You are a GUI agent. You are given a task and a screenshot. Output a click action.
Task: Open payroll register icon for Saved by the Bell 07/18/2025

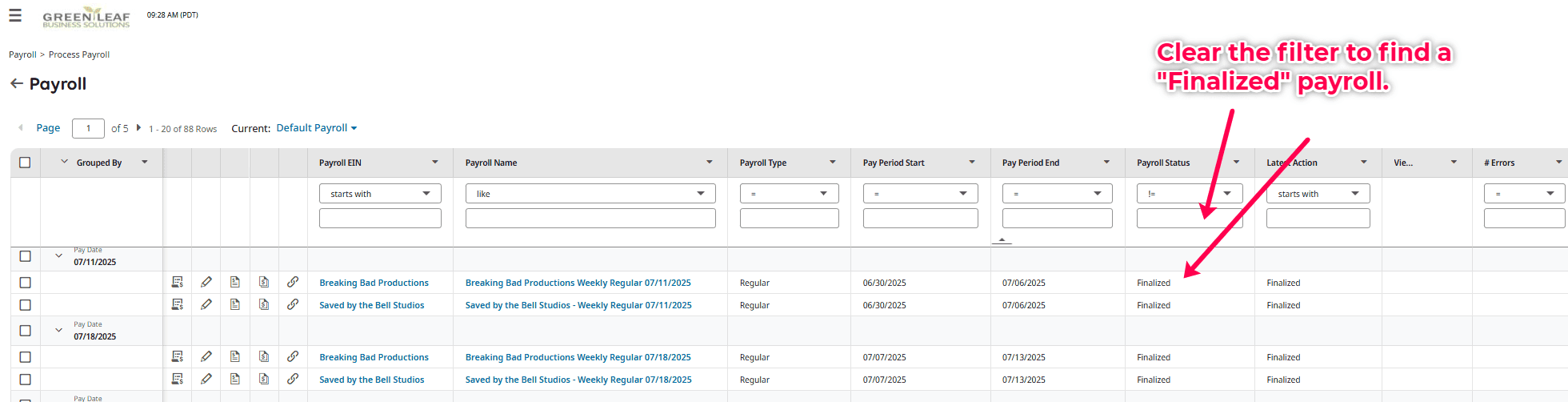(x=178, y=379)
